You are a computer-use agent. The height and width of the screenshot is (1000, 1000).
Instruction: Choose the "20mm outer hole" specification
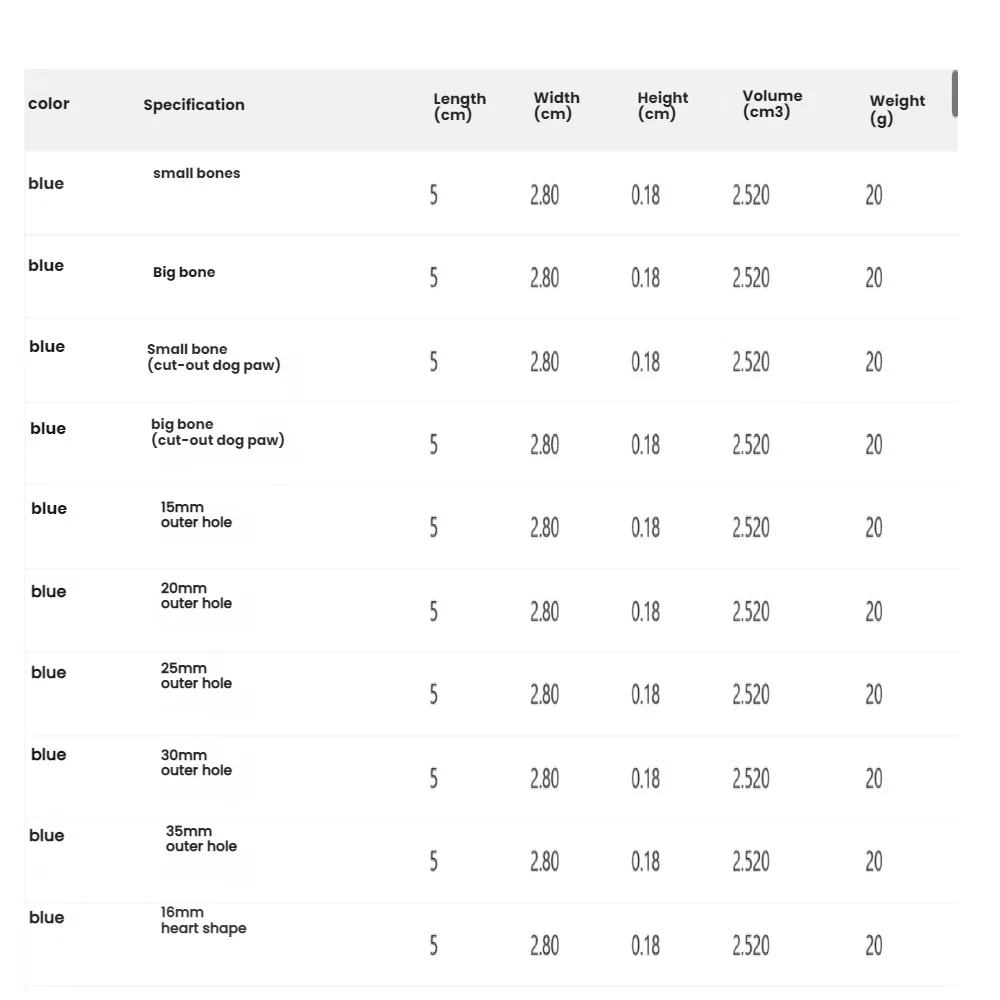196,596
